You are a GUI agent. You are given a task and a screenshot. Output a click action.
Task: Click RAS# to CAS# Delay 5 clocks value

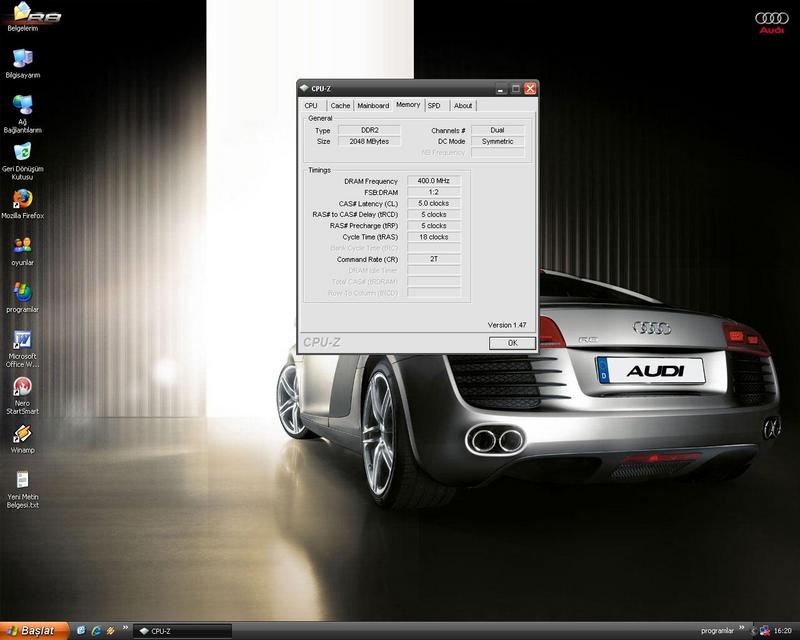(x=434, y=214)
